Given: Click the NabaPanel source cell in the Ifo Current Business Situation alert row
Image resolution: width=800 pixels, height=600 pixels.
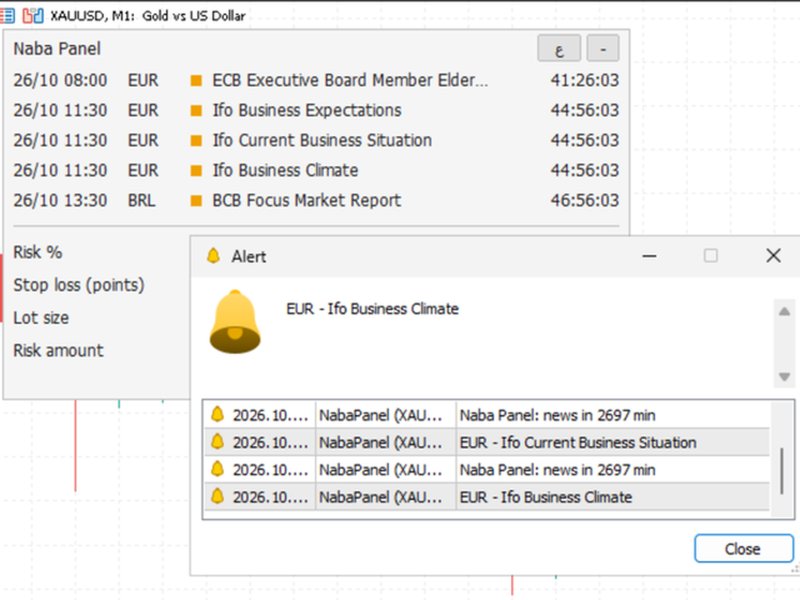Looking at the screenshot, I should [385, 442].
